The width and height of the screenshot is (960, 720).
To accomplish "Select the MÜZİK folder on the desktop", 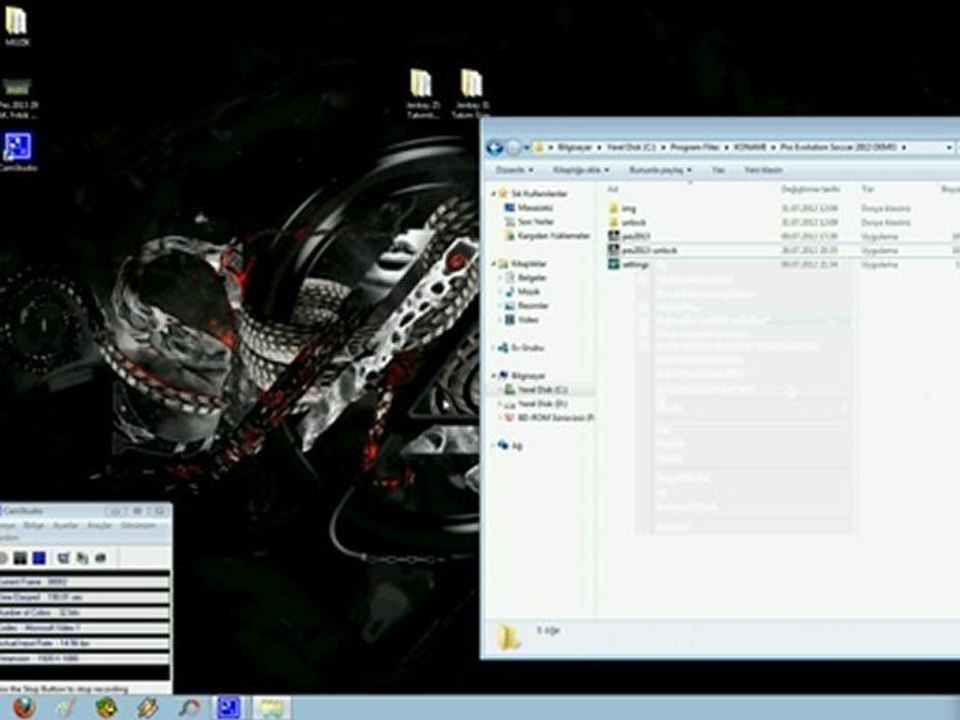I will (x=17, y=26).
